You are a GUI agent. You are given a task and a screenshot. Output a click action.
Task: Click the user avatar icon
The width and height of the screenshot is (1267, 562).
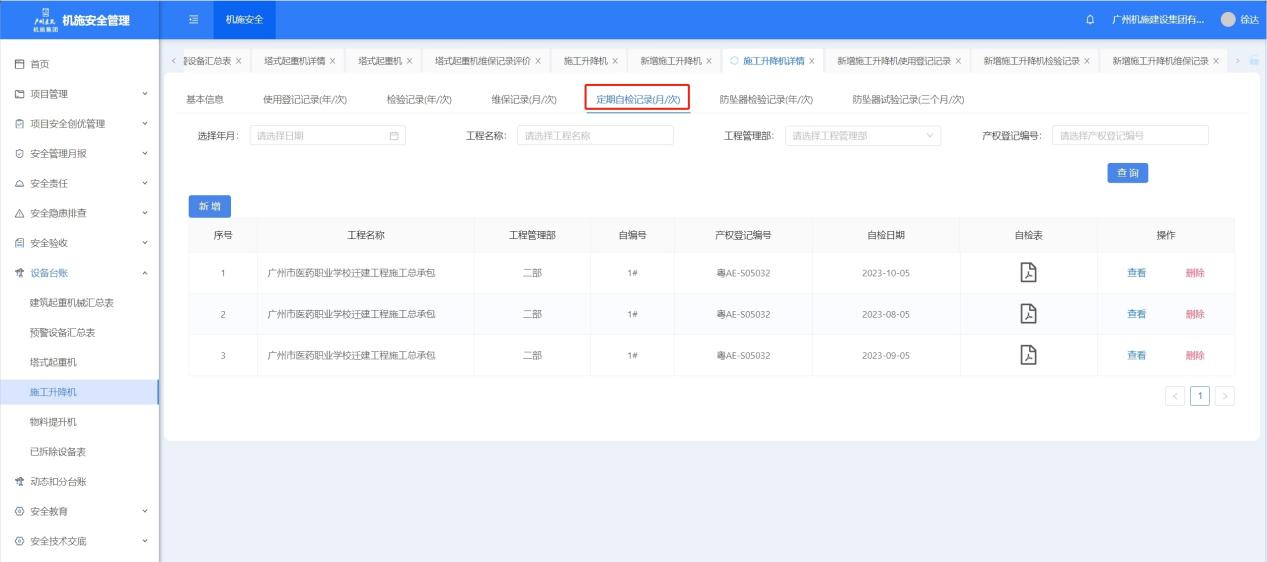point(1228,20)
